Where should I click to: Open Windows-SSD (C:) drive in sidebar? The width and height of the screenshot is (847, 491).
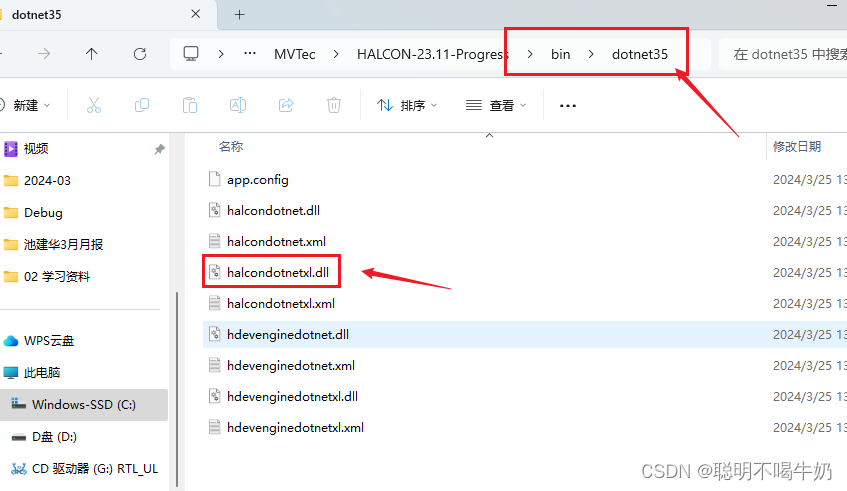pyautogui.click(x=84, y=405)
